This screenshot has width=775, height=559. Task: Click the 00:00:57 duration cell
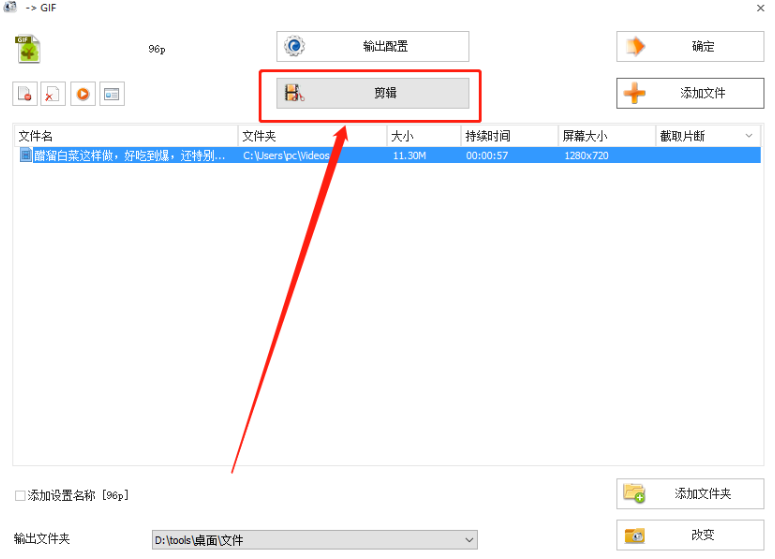[x=487, y=155]
